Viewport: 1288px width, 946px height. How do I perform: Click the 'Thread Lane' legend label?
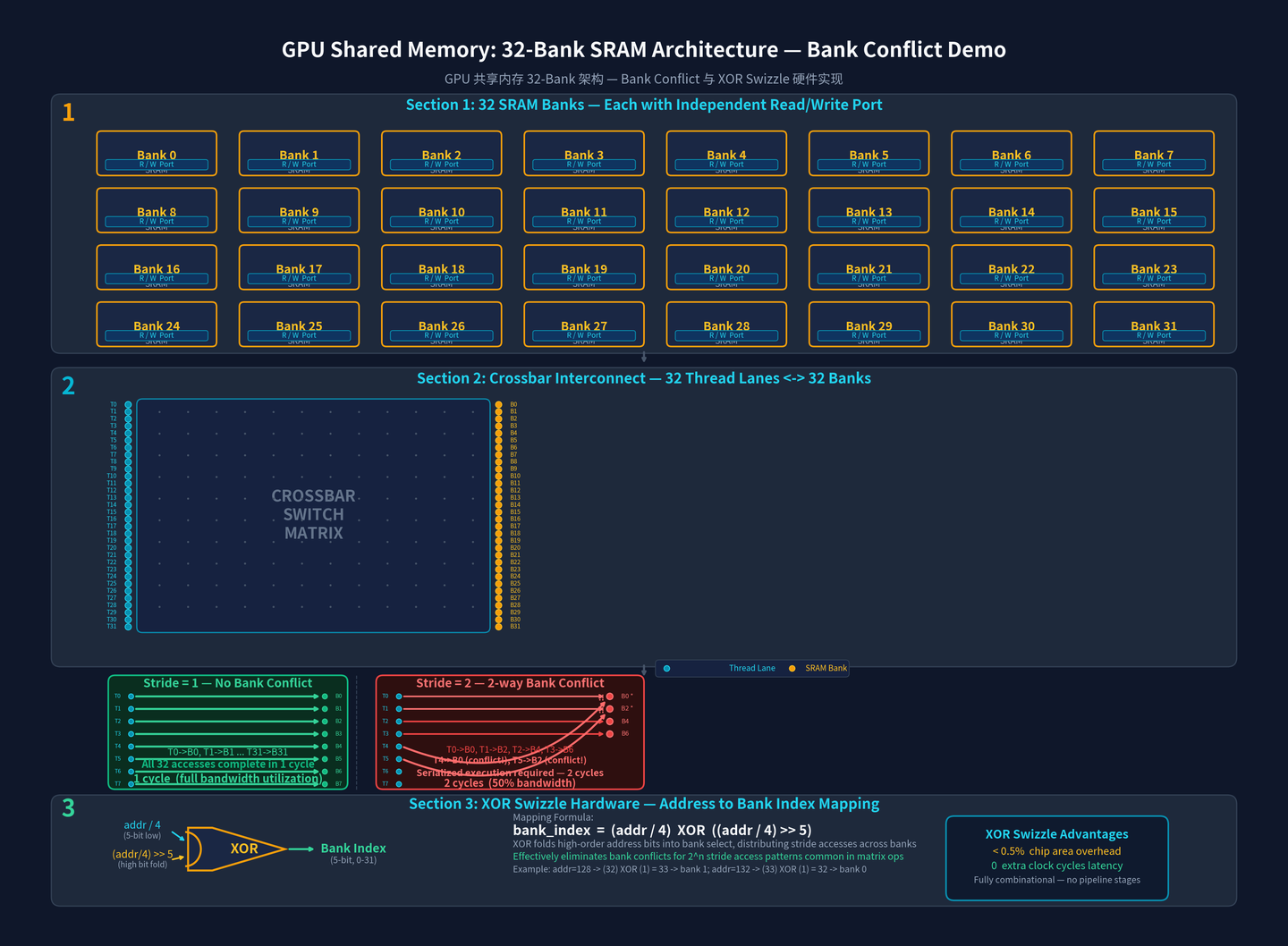[x=752, y=668]
